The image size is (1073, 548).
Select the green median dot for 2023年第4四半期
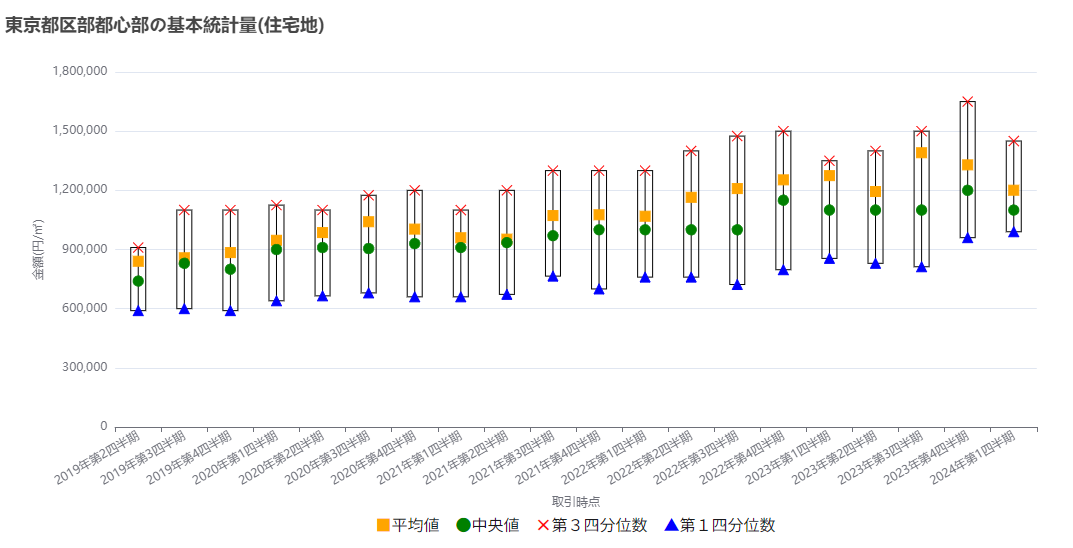click(x=967, y=190)
